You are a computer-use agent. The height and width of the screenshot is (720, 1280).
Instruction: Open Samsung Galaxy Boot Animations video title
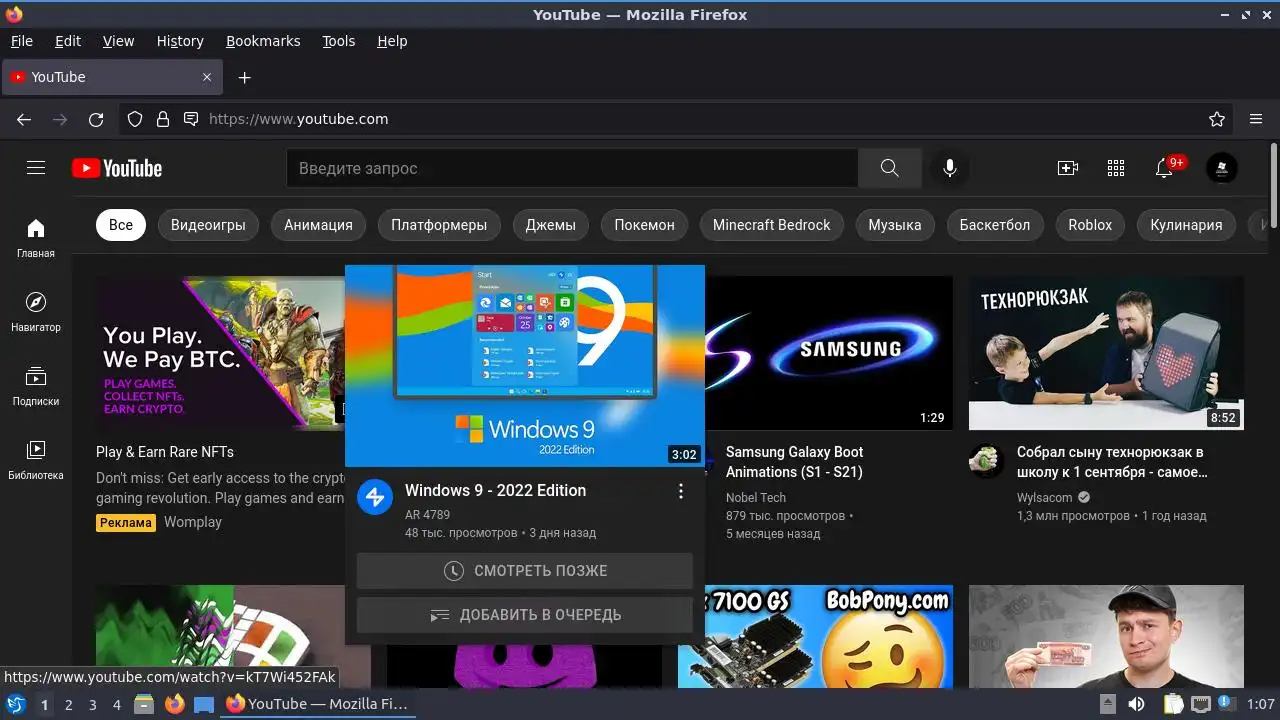pyautogui.click(x=795, y=462)
